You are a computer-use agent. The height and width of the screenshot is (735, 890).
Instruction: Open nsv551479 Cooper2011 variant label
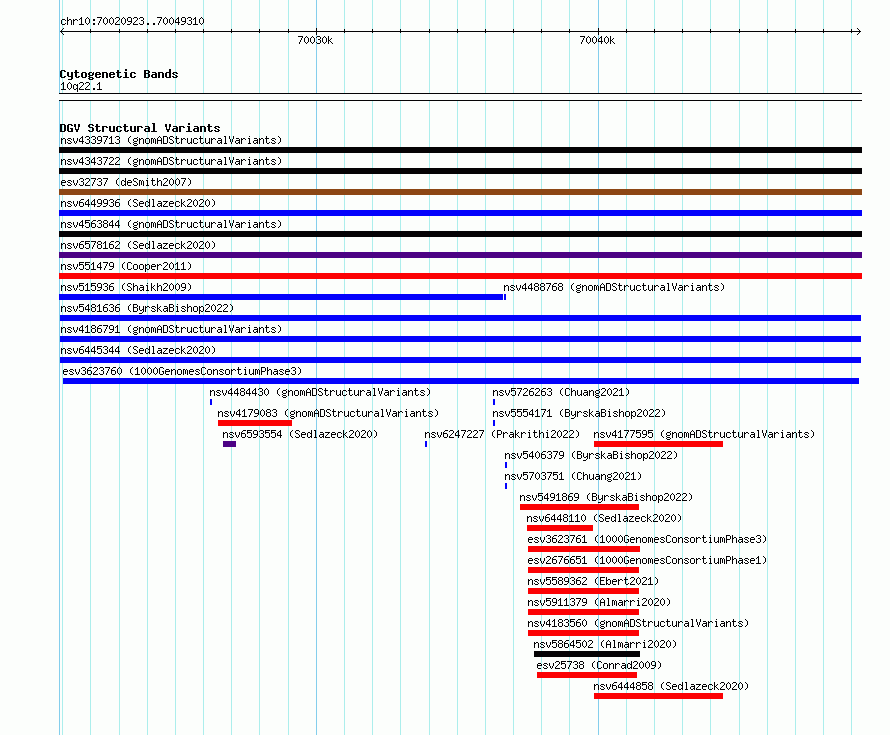(126, 266)
